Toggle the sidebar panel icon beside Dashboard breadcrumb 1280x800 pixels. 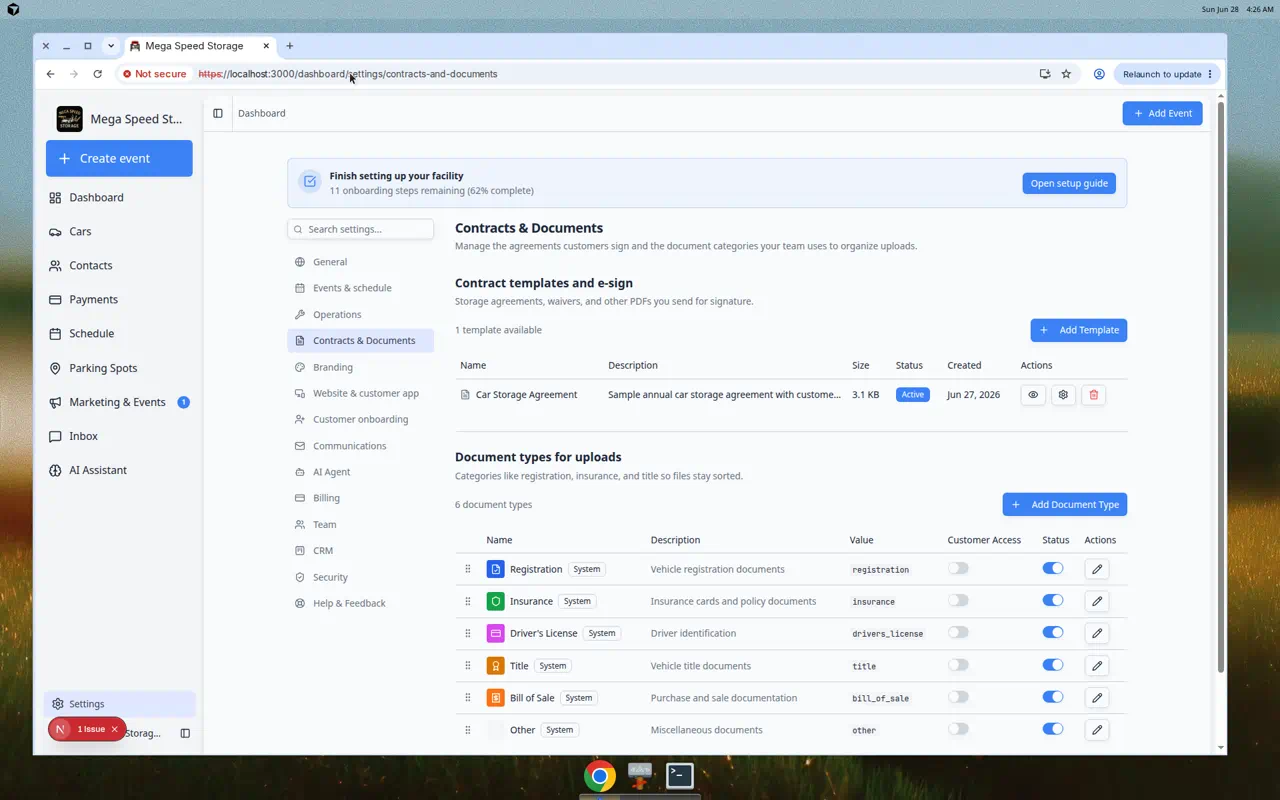click(218, 113)
